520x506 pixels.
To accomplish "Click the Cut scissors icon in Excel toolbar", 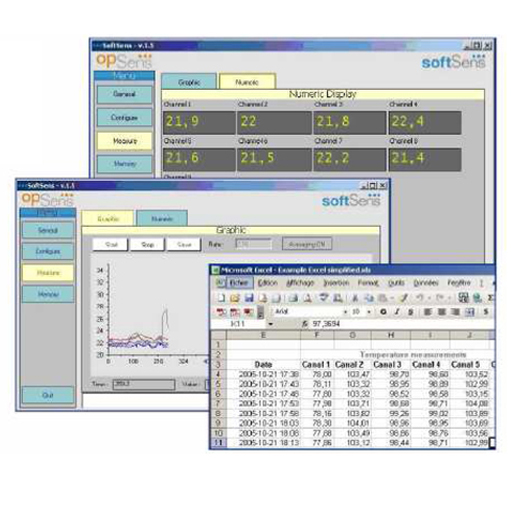I will pyautogui.click(x=355, y=298).
